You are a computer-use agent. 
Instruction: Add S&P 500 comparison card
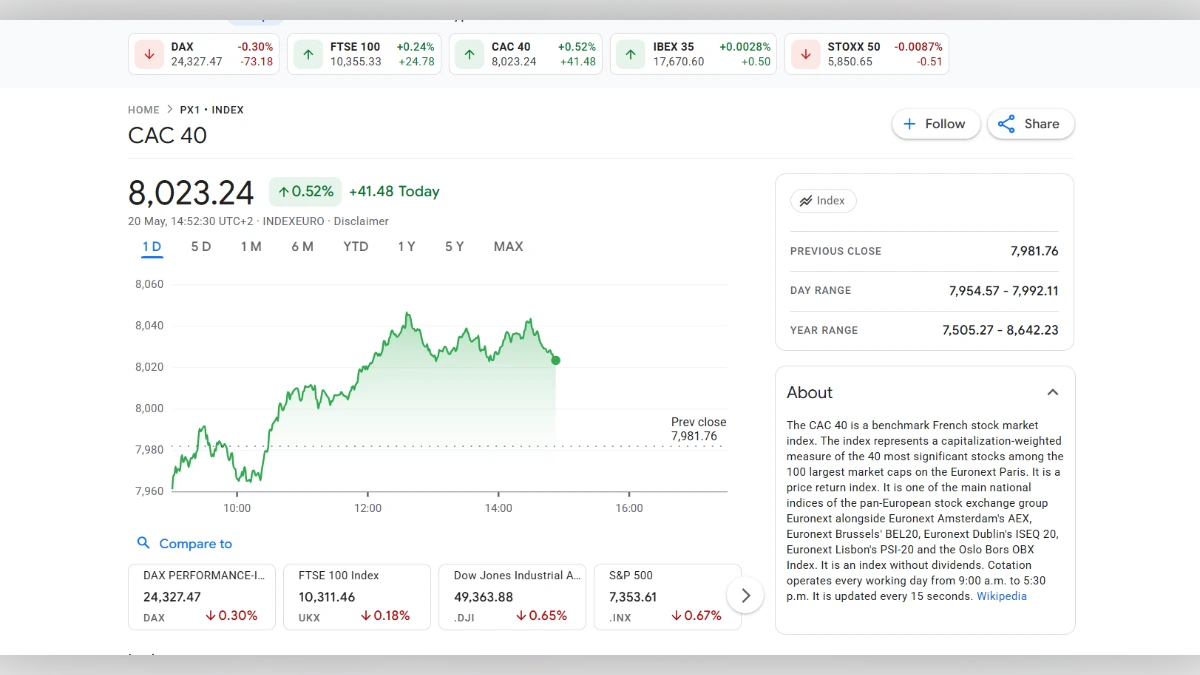pyautogui.click(x=668, y=597)
